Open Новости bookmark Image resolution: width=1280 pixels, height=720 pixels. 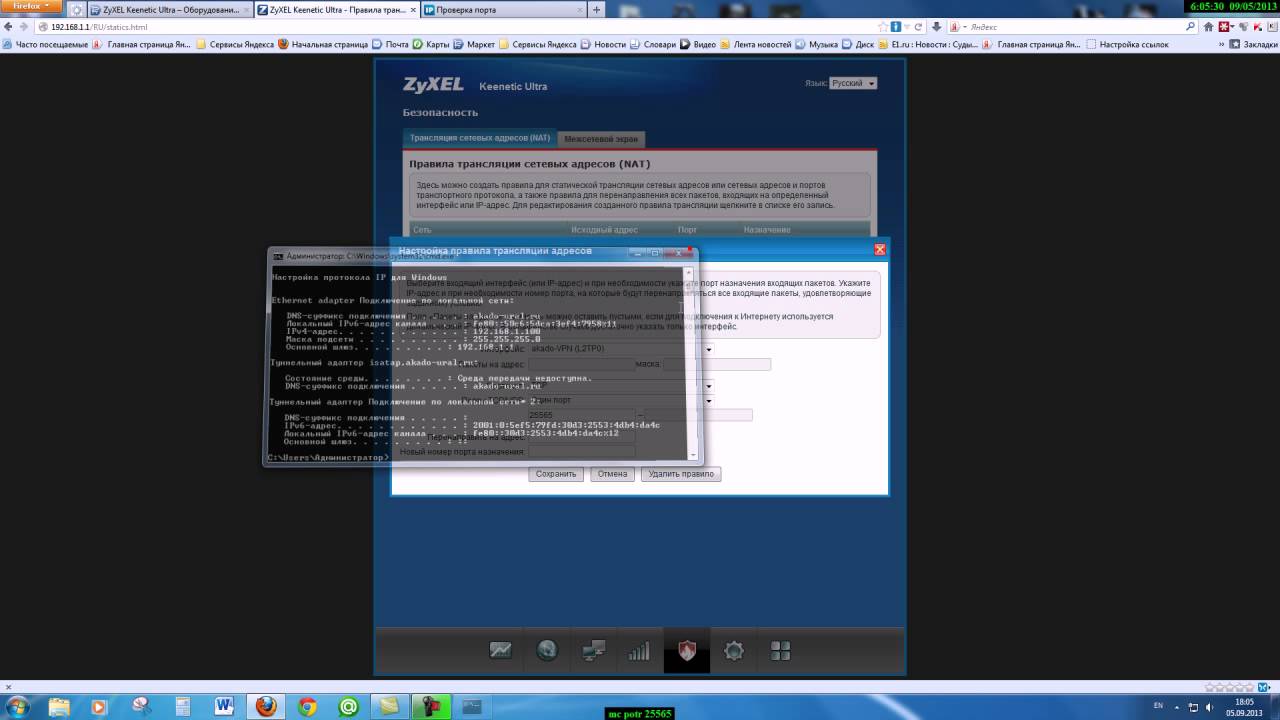tap(603, 44)
